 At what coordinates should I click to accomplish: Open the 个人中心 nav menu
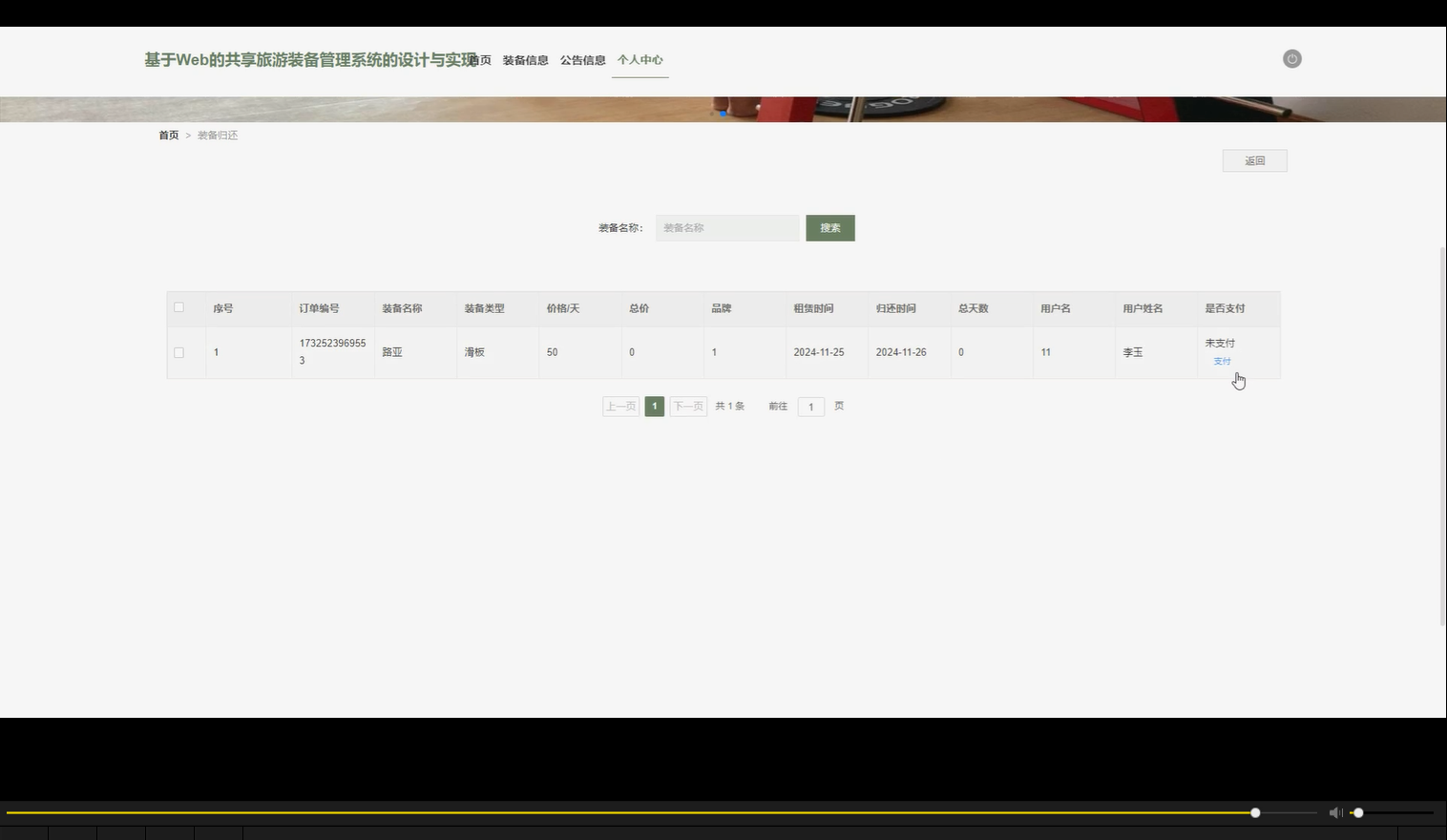pos(640,60)
